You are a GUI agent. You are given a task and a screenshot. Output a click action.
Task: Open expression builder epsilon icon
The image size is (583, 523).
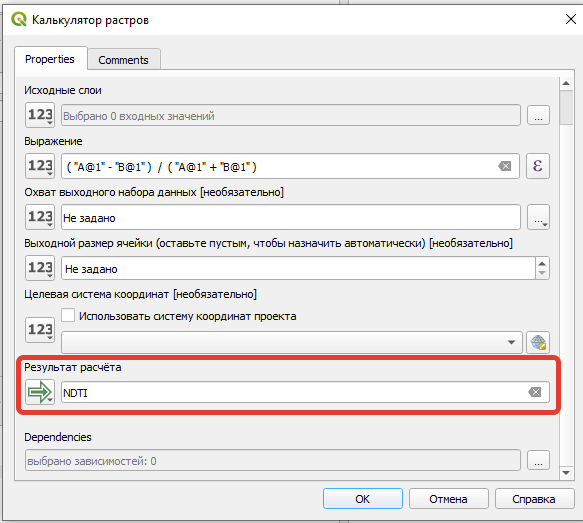click(538, 166)
